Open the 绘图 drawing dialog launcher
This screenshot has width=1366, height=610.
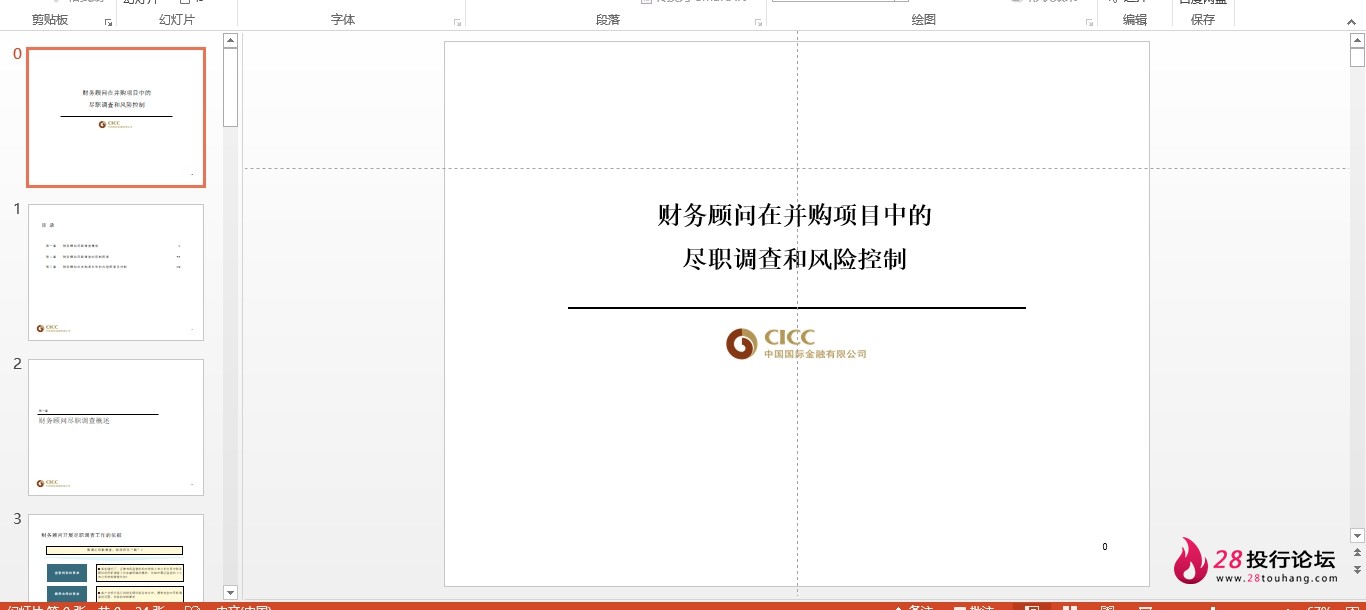point(1090,22)
